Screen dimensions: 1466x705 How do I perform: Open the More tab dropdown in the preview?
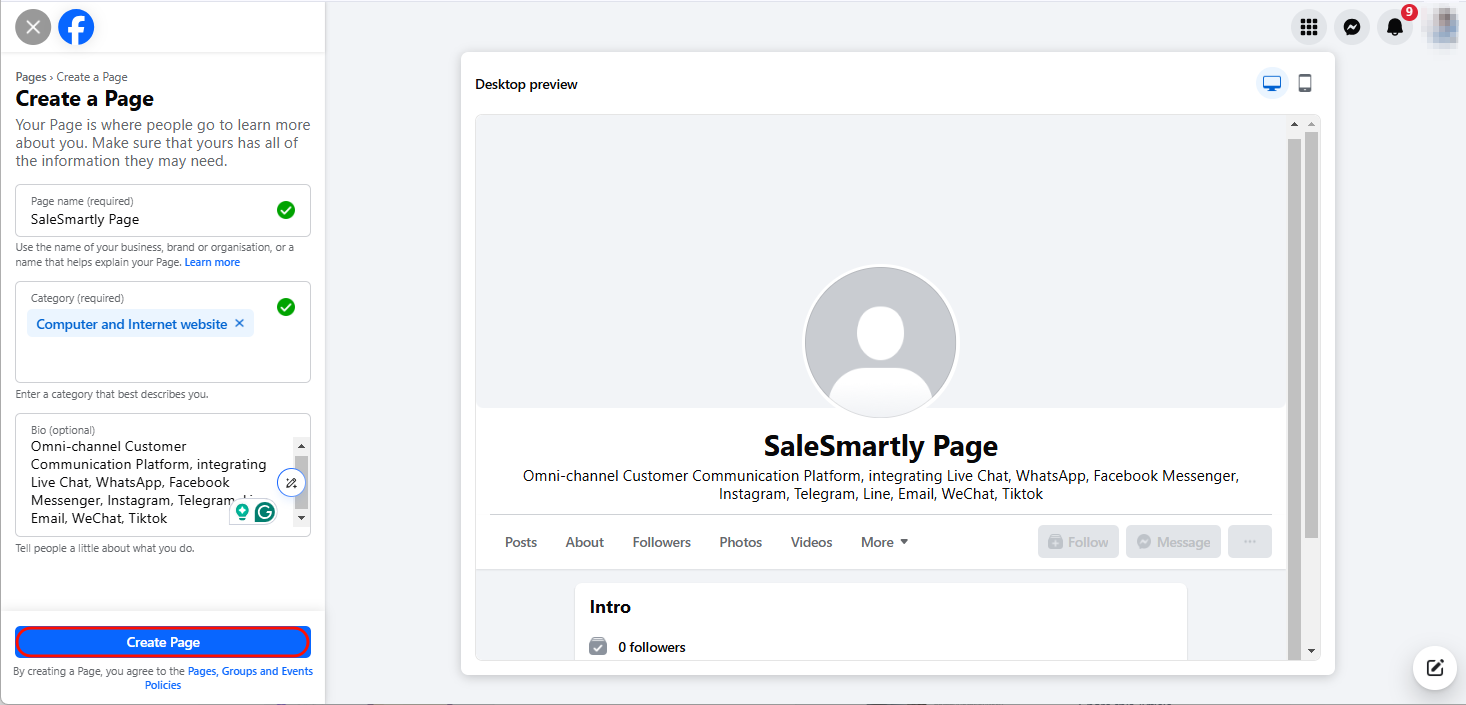pyautogui.click(x=883, y=541)
